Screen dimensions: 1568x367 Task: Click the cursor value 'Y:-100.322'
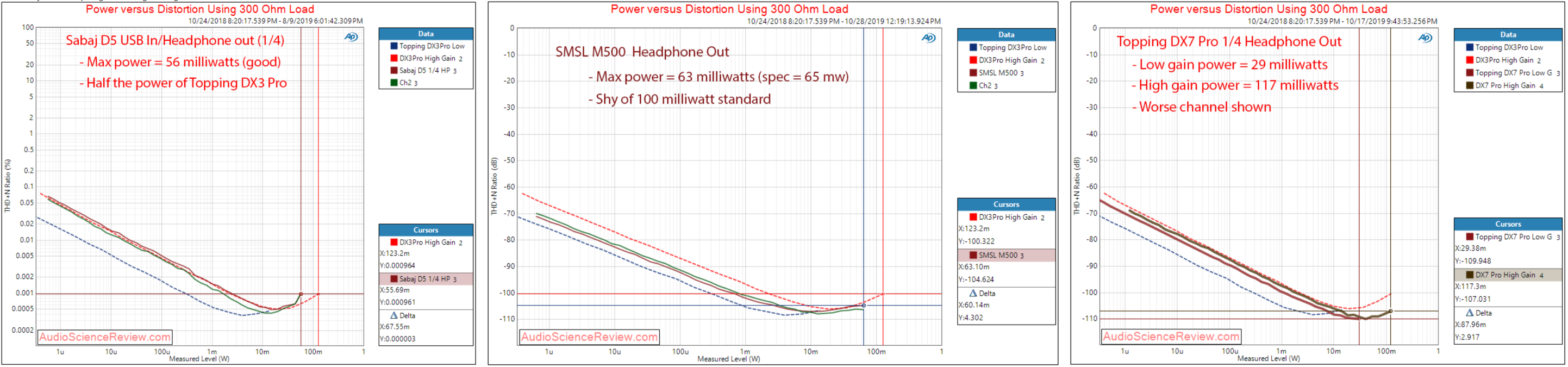[976, 241]
